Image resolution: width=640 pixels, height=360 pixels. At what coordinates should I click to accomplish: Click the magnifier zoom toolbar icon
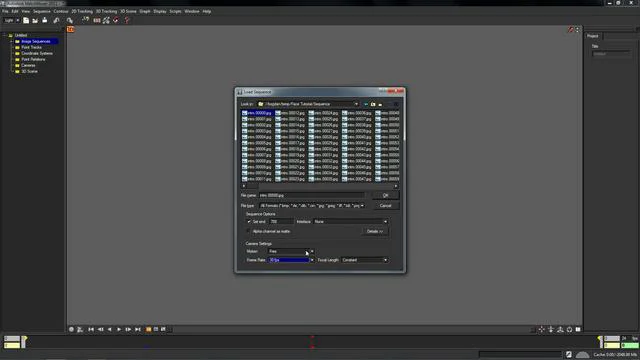click(x=70, y=20)
